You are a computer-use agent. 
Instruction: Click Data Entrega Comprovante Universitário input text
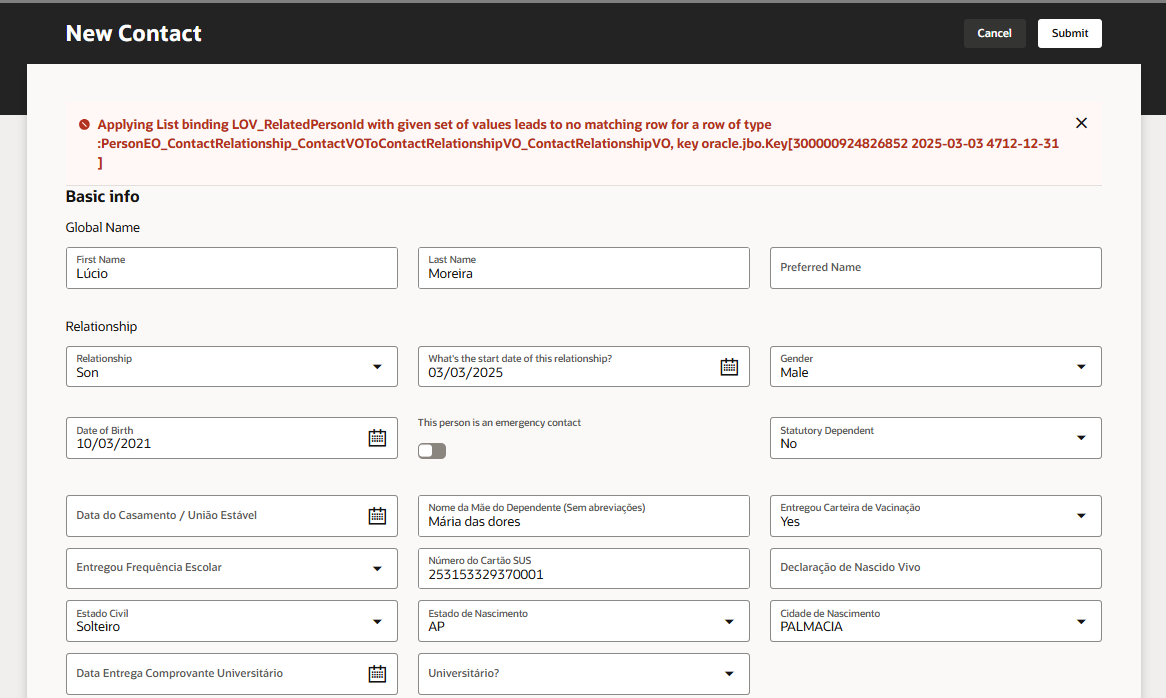(179, 673)
